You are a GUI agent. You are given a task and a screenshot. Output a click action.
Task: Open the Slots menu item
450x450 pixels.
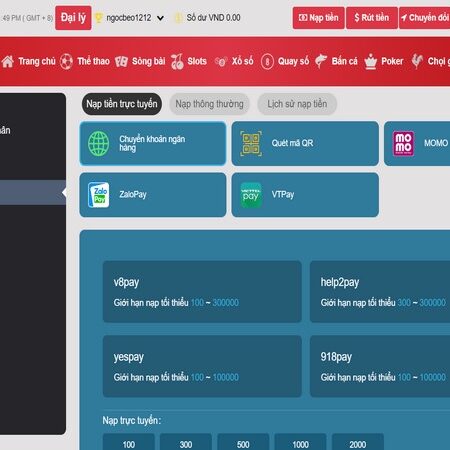point(189,61)
